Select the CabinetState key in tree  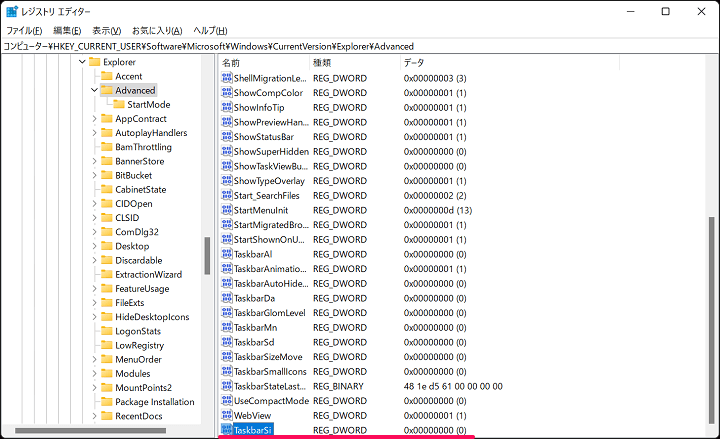(141, 190)
